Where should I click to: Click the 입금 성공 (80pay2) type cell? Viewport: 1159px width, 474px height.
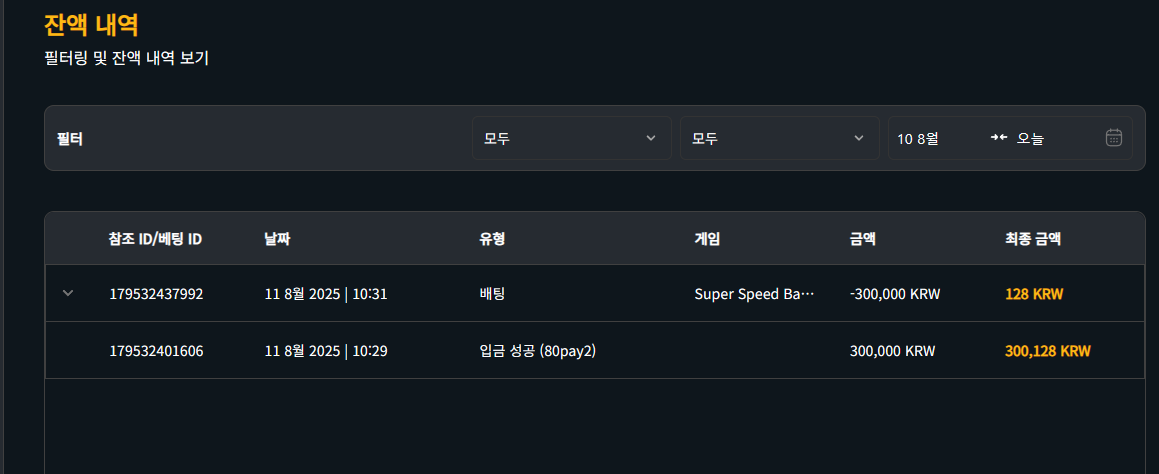(537, 351)
